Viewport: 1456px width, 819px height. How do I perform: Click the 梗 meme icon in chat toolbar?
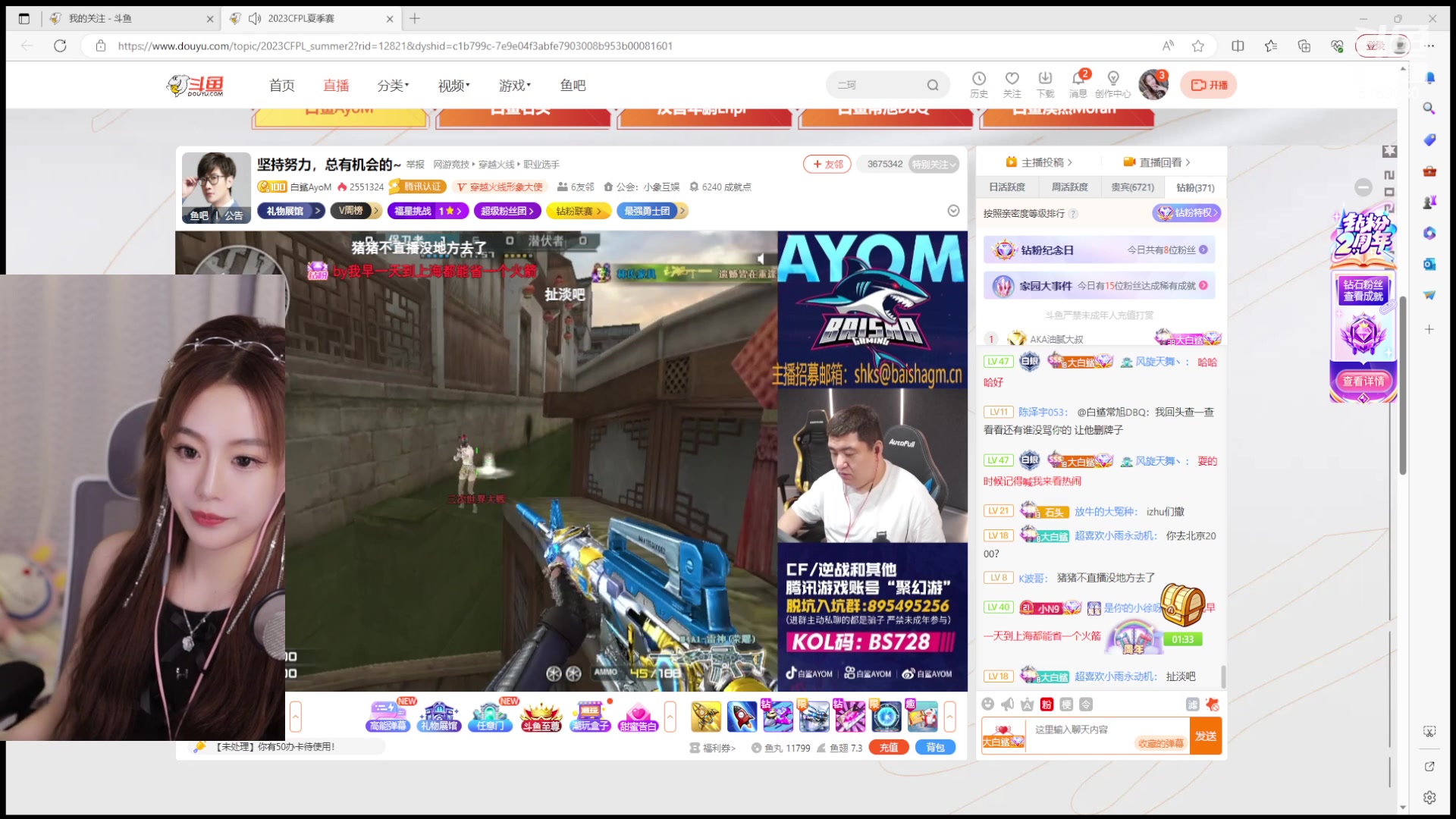pos(1067,704)
